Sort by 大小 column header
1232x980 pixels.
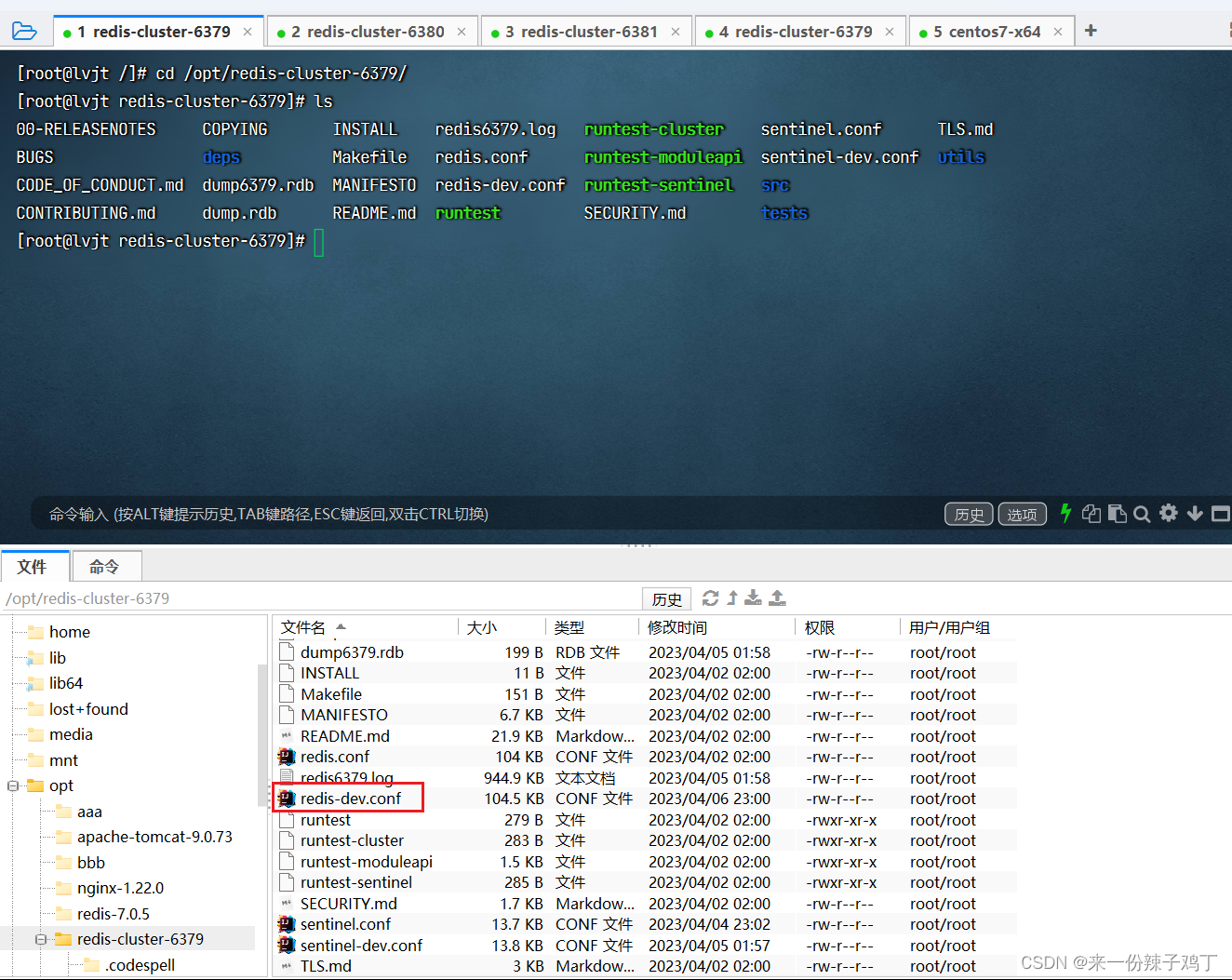pos(502,627)
